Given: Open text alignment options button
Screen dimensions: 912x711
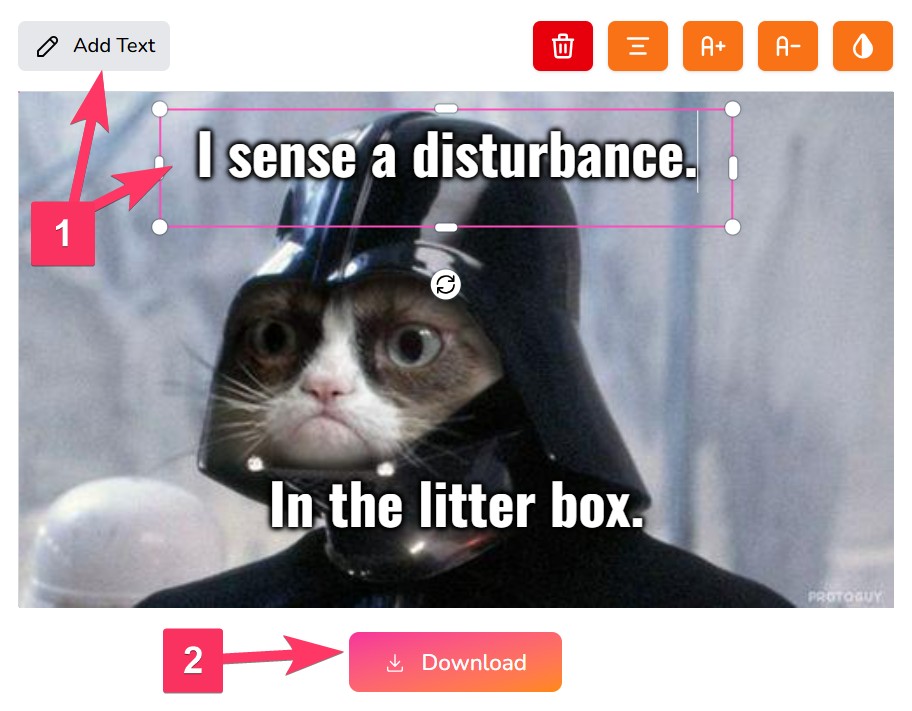Looking at the screenshot, I should pos(637,46).
